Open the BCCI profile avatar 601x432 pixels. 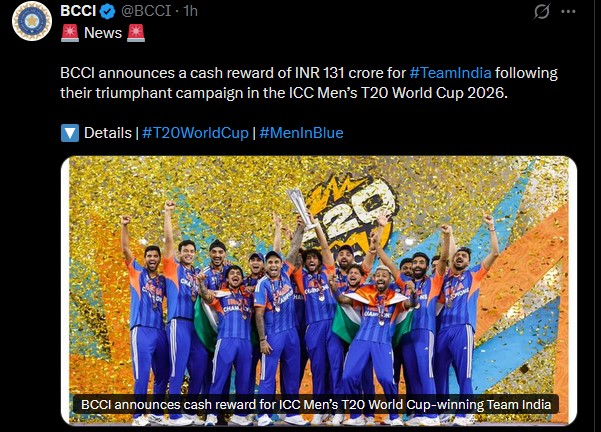(29, 22)
